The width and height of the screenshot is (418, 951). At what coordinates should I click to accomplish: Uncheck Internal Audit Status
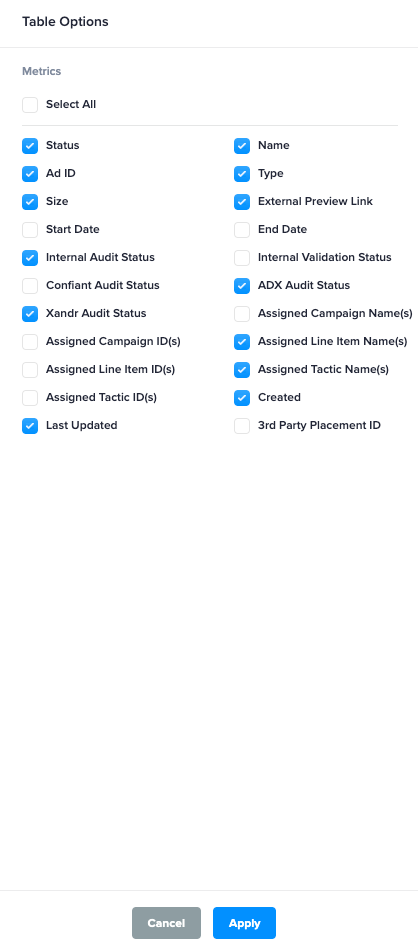30,258
